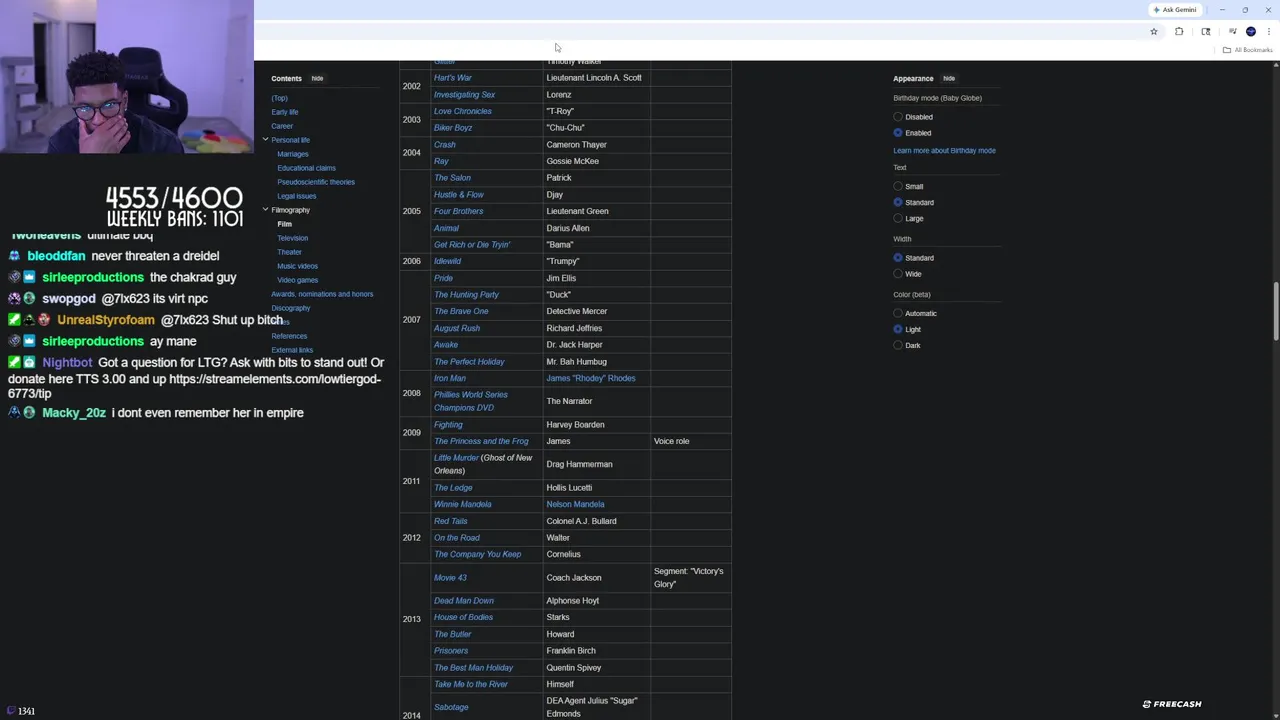Open Legal issues subsection
This screenshot has width=1280, height=720.
coord(296,196)
